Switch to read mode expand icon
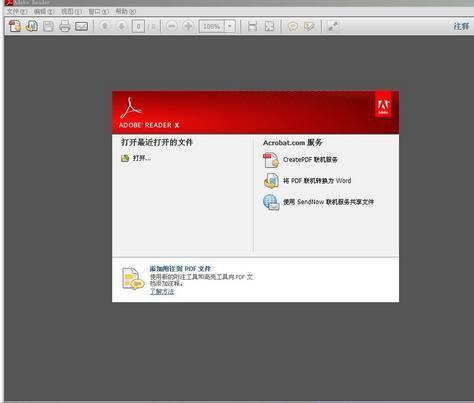 pyautogui.click(x=333, y=26)
